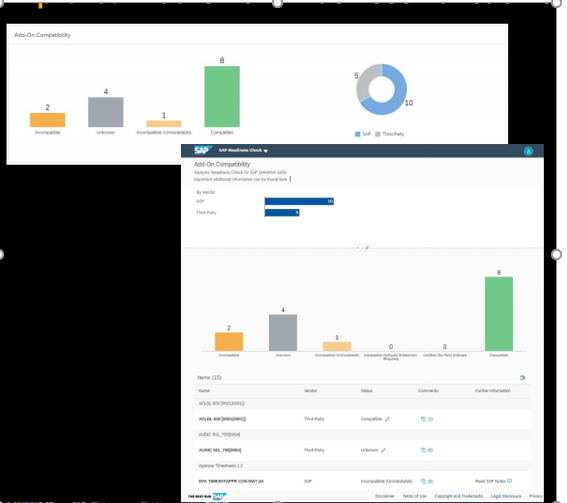This screenshot has height=503, width=567.
Task: Open the Legal Disclosure footer link
Action: [x=506, y=496]
